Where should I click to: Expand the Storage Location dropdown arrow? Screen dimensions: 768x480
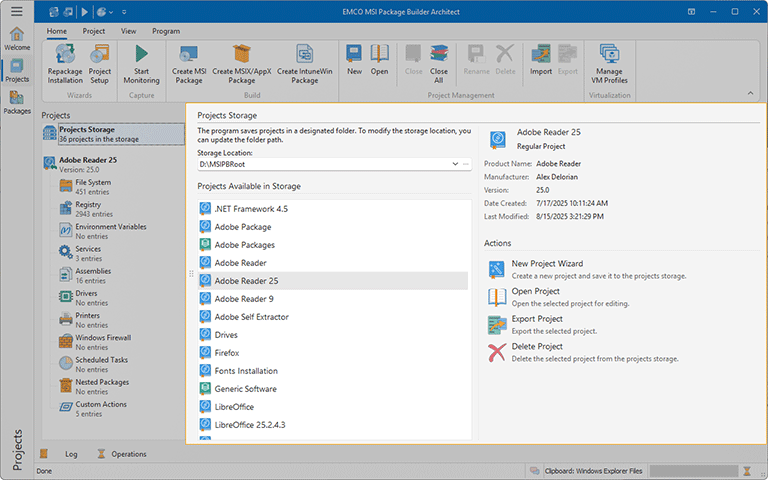coord(455,163)
